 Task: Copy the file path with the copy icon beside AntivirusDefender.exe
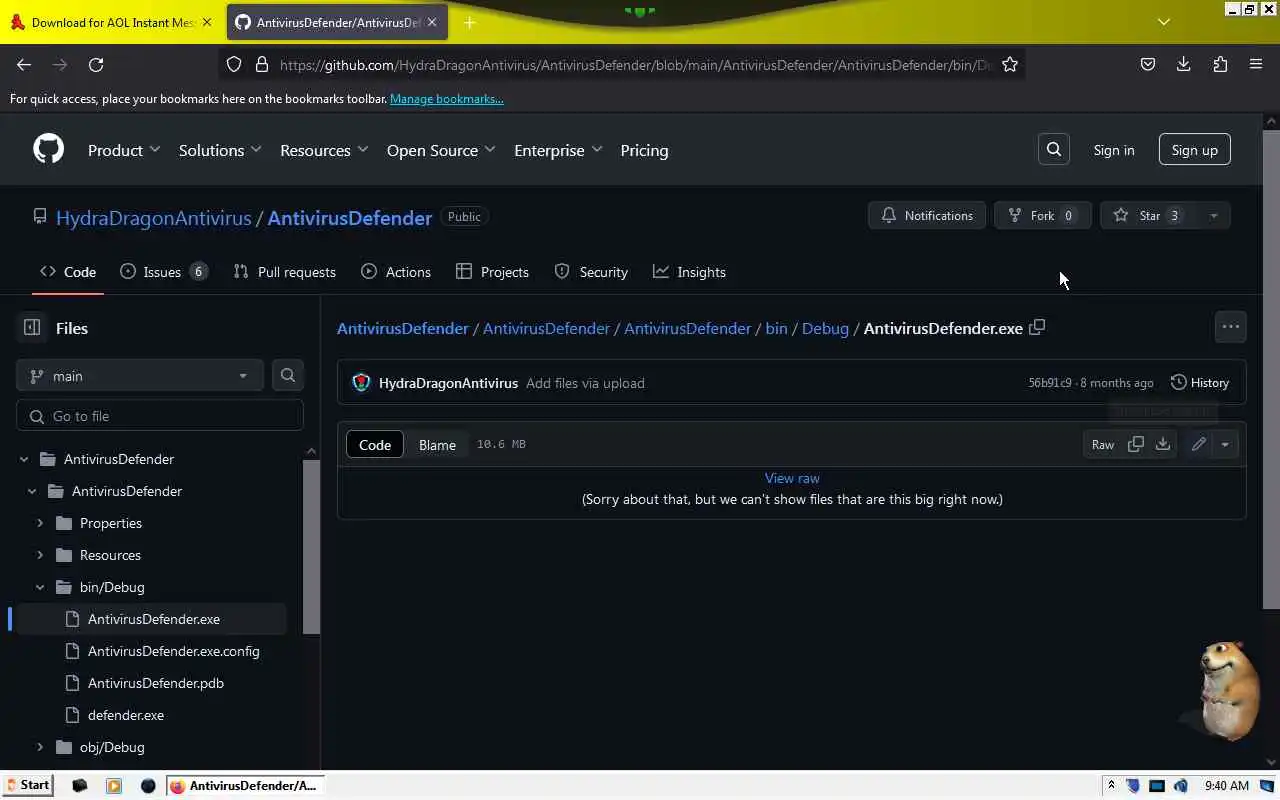point(1037,327)
